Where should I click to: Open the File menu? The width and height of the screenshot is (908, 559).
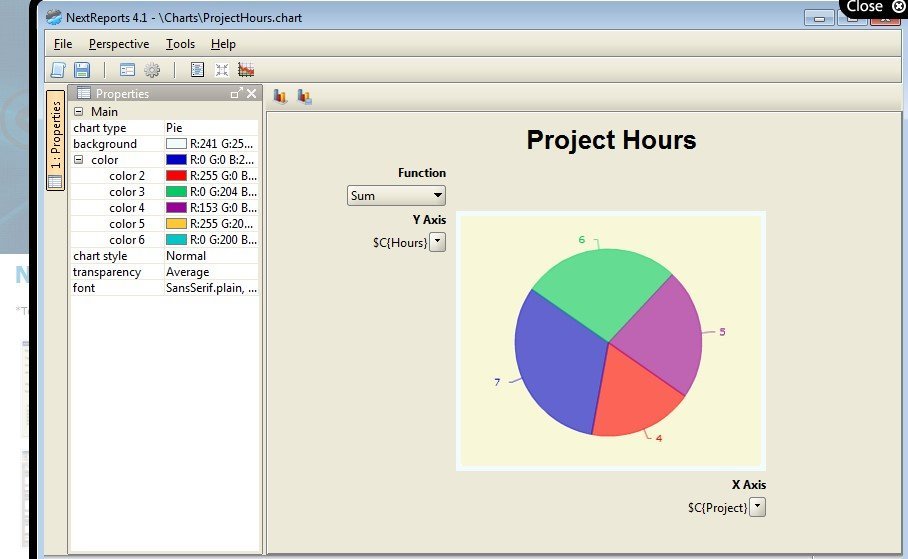click(x=63, y=44)
